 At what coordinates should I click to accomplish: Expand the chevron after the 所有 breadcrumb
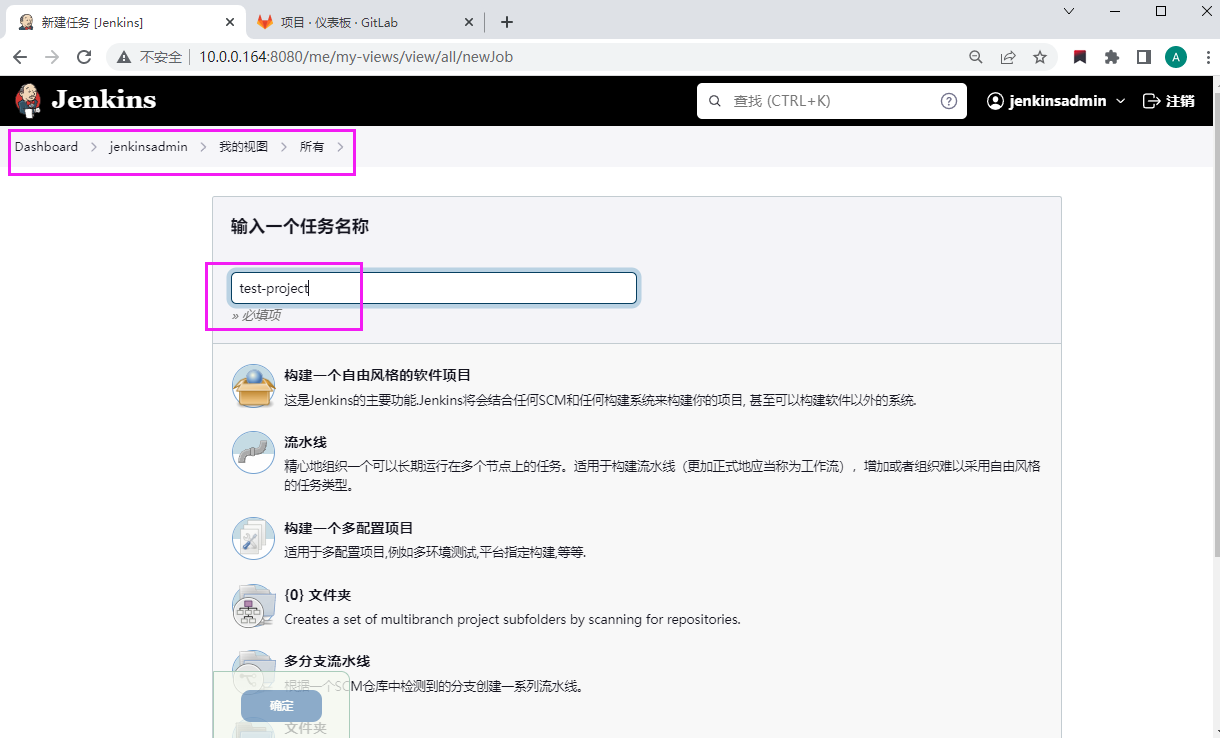(x=340, y=147)
